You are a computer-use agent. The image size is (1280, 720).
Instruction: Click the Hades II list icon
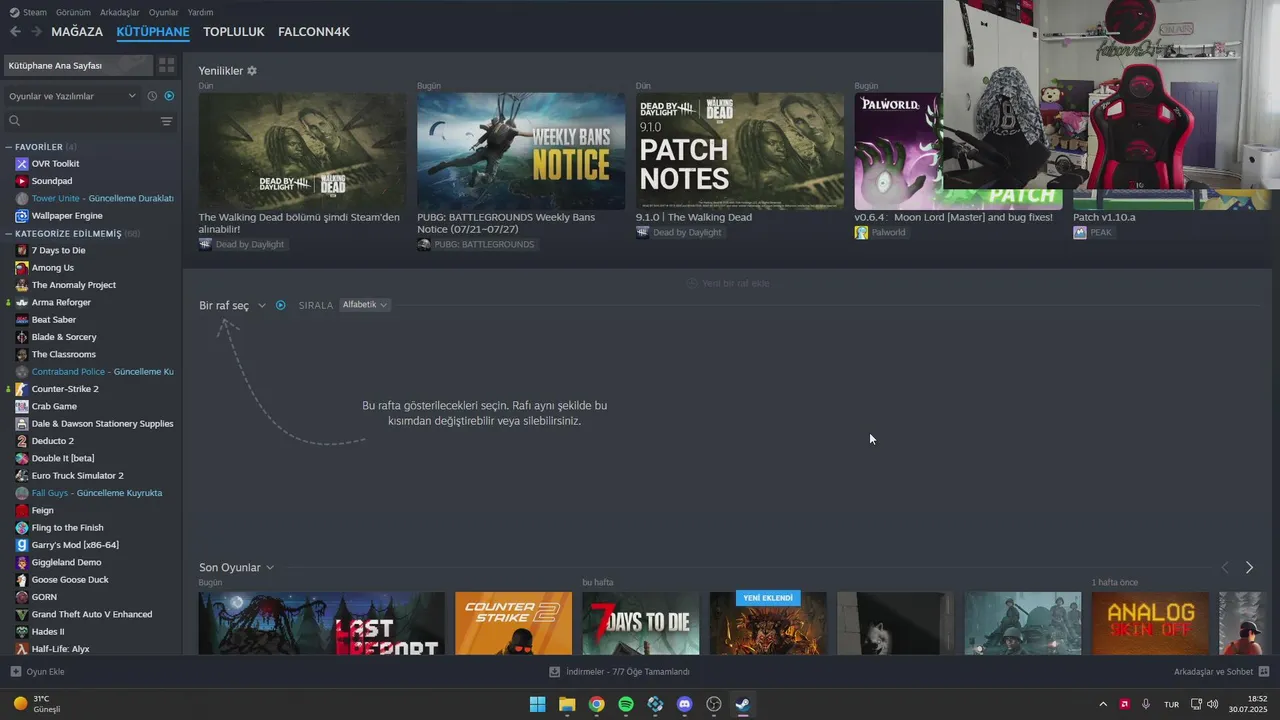point(22,632)
